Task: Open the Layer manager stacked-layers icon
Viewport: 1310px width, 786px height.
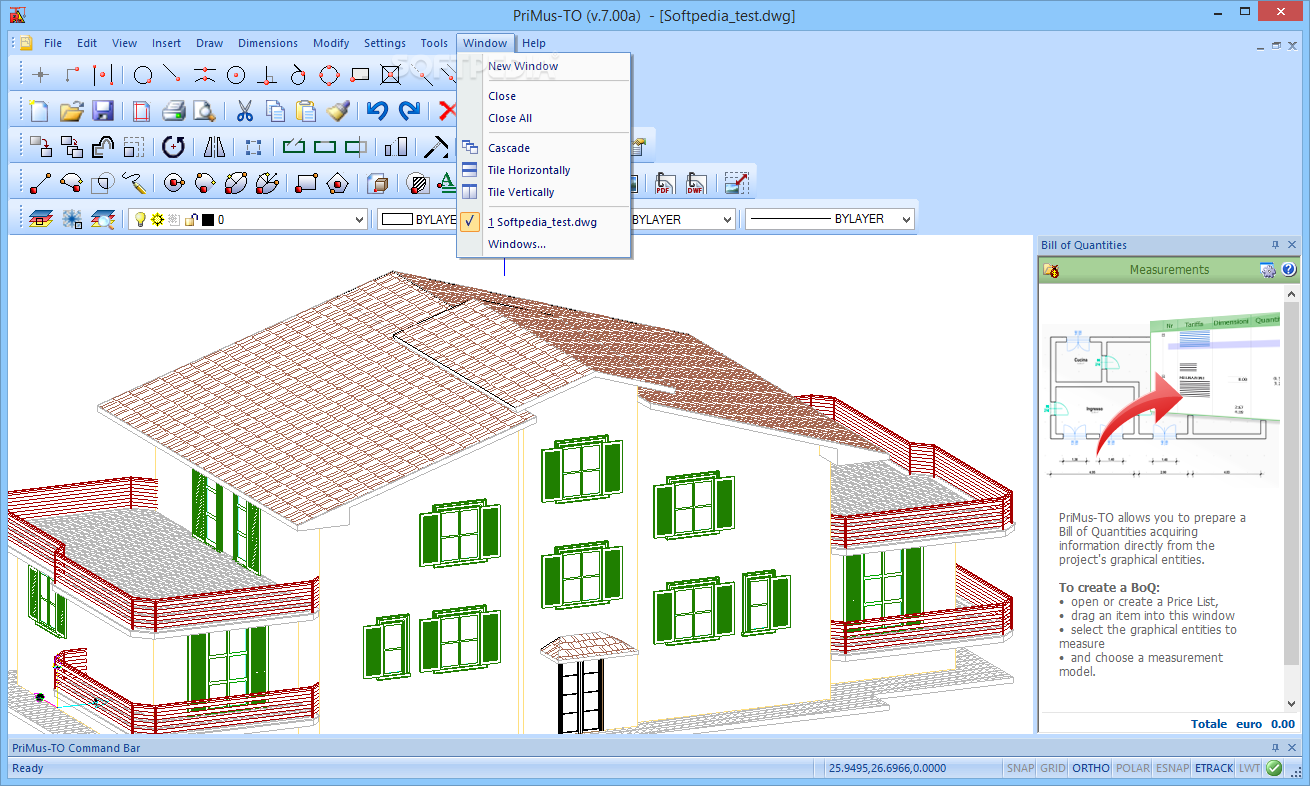Action: coord(40,219)
